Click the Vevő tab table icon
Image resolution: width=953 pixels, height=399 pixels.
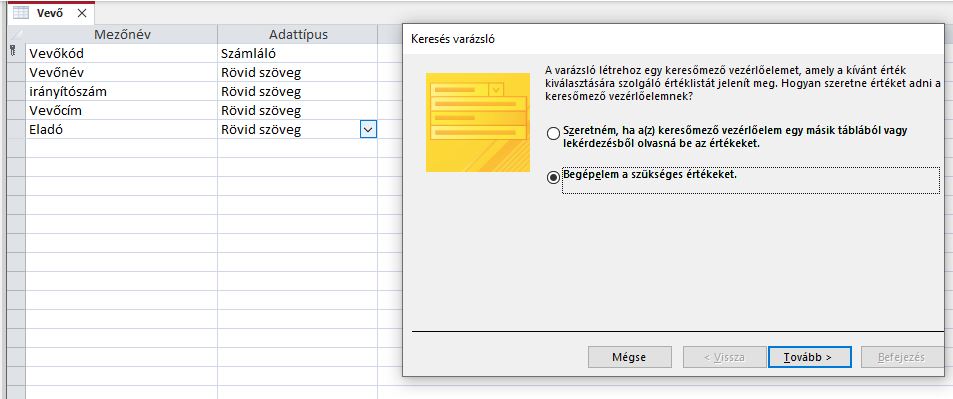(x=21, y=13)
